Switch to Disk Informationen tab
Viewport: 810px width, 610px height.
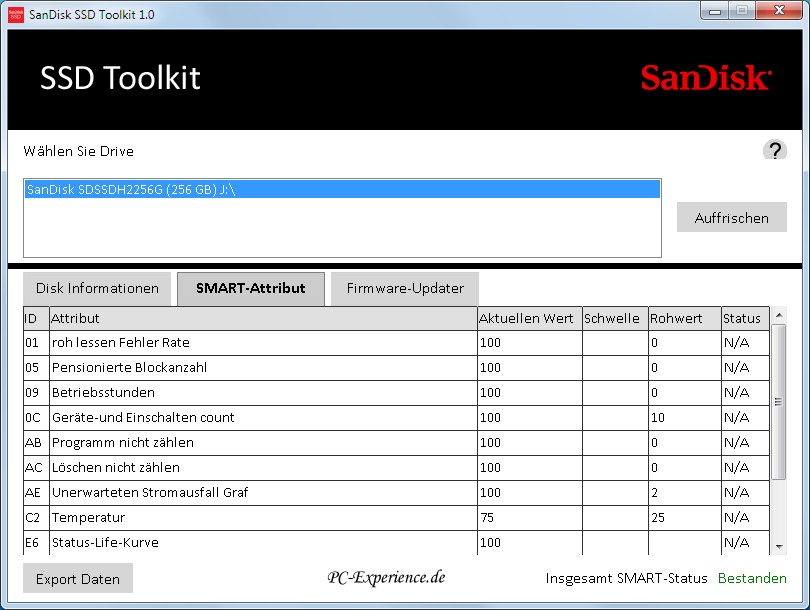click(97, 288)
